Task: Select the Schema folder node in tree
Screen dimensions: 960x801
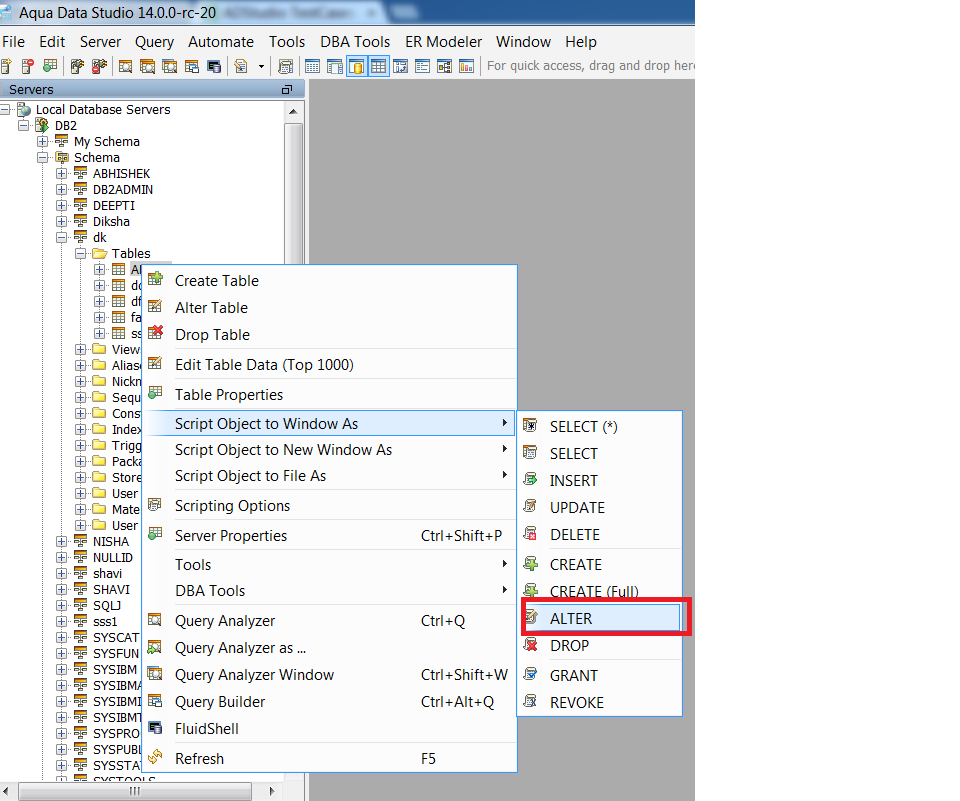Action: click(x=97, y=157)
